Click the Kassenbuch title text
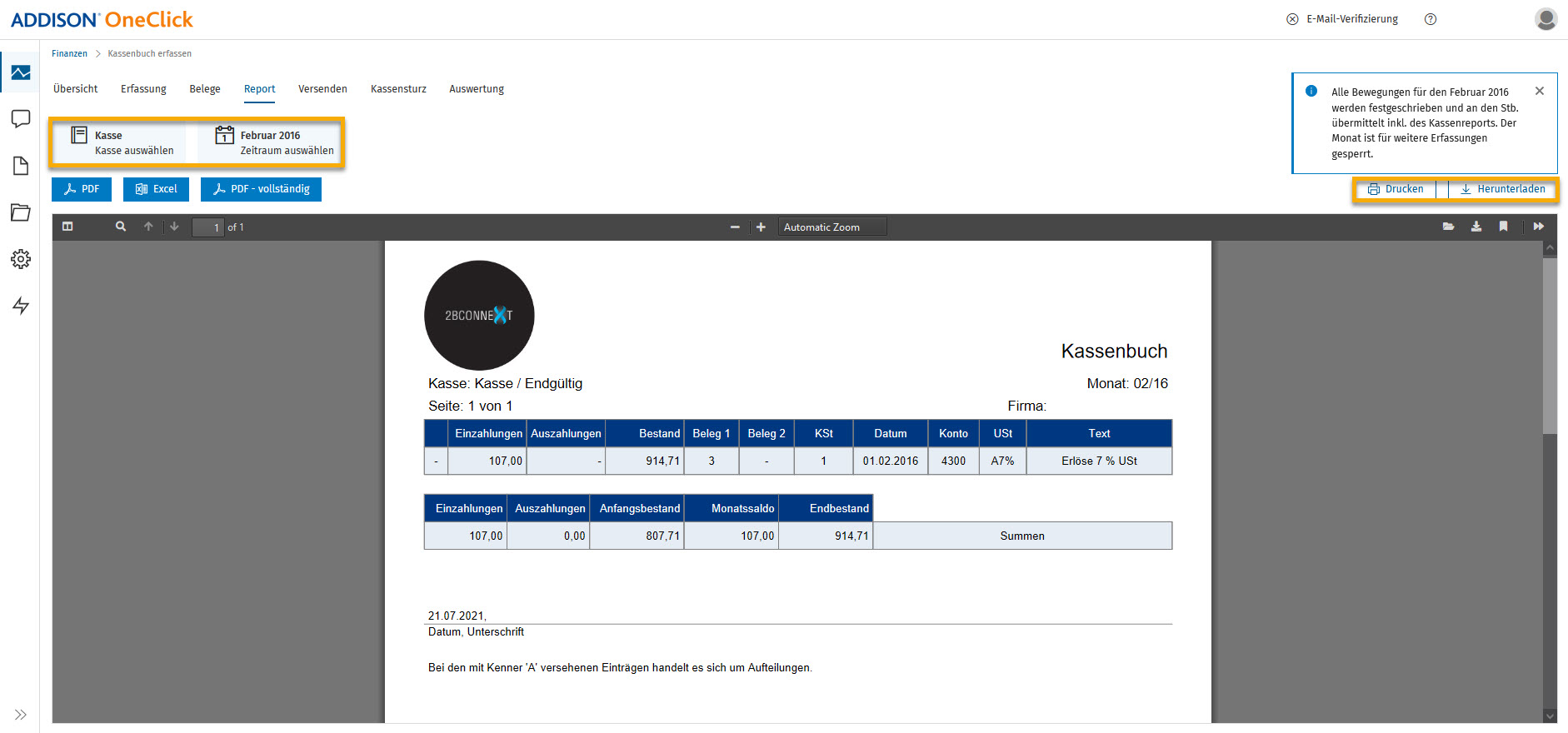Screen dimensions: 1568x733 [1114, 352]
